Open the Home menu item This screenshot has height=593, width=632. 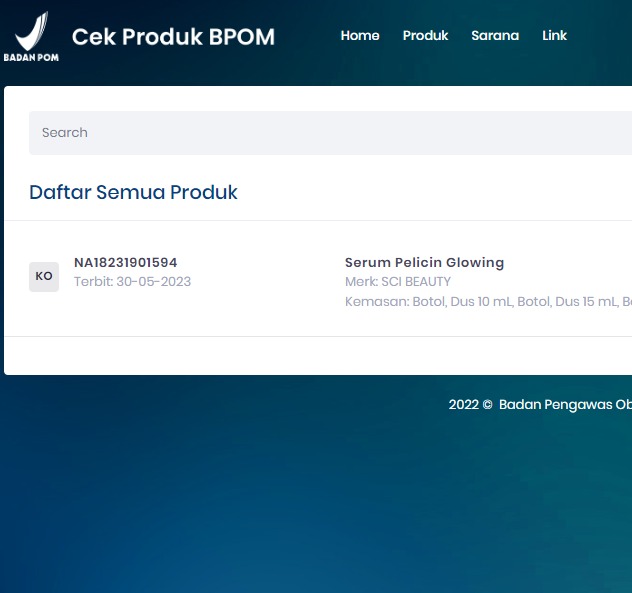360,35
